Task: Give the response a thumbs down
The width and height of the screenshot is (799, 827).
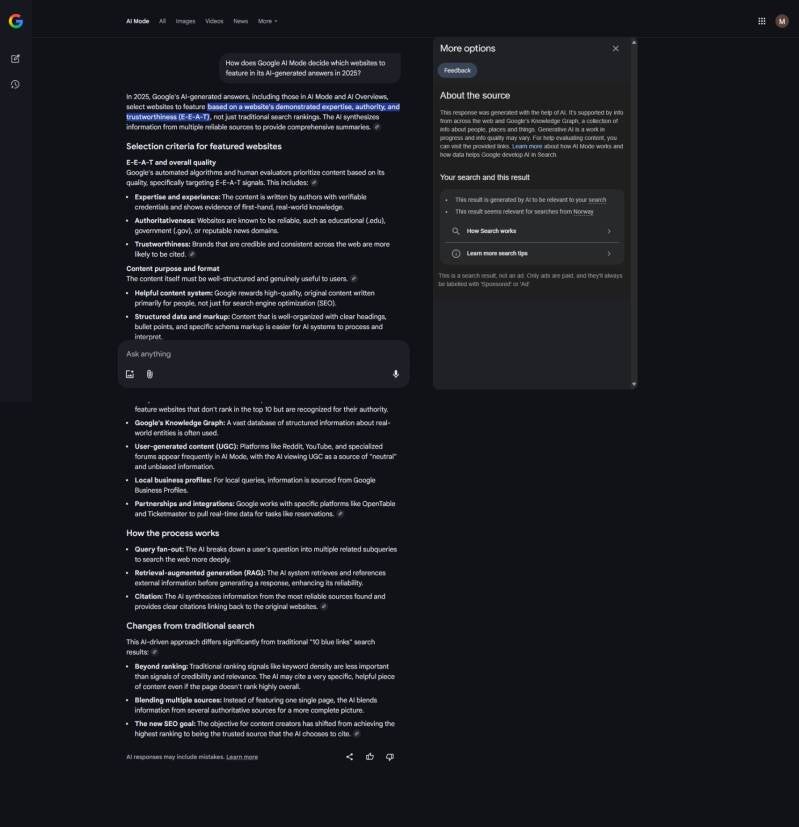Action: pyautogui.click(x=390, y=757)
